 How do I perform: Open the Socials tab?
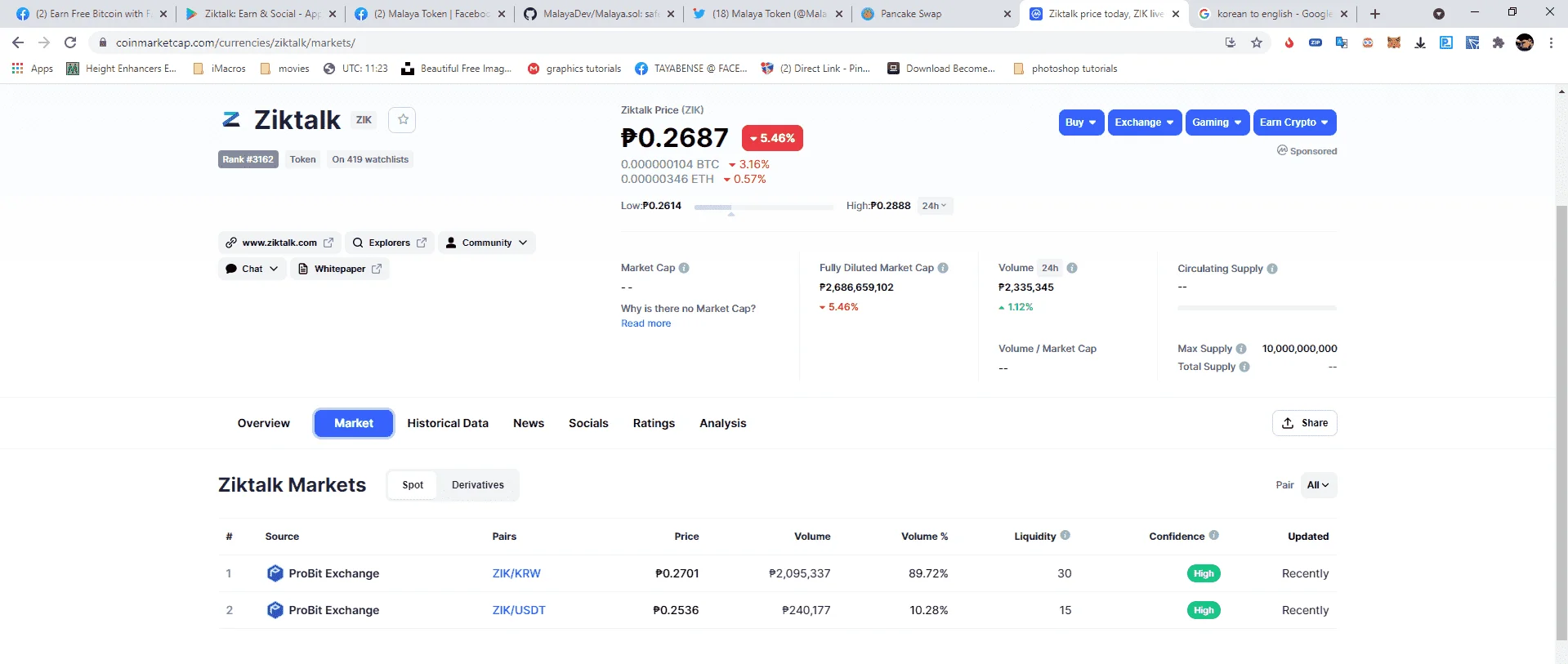[588, 423]
